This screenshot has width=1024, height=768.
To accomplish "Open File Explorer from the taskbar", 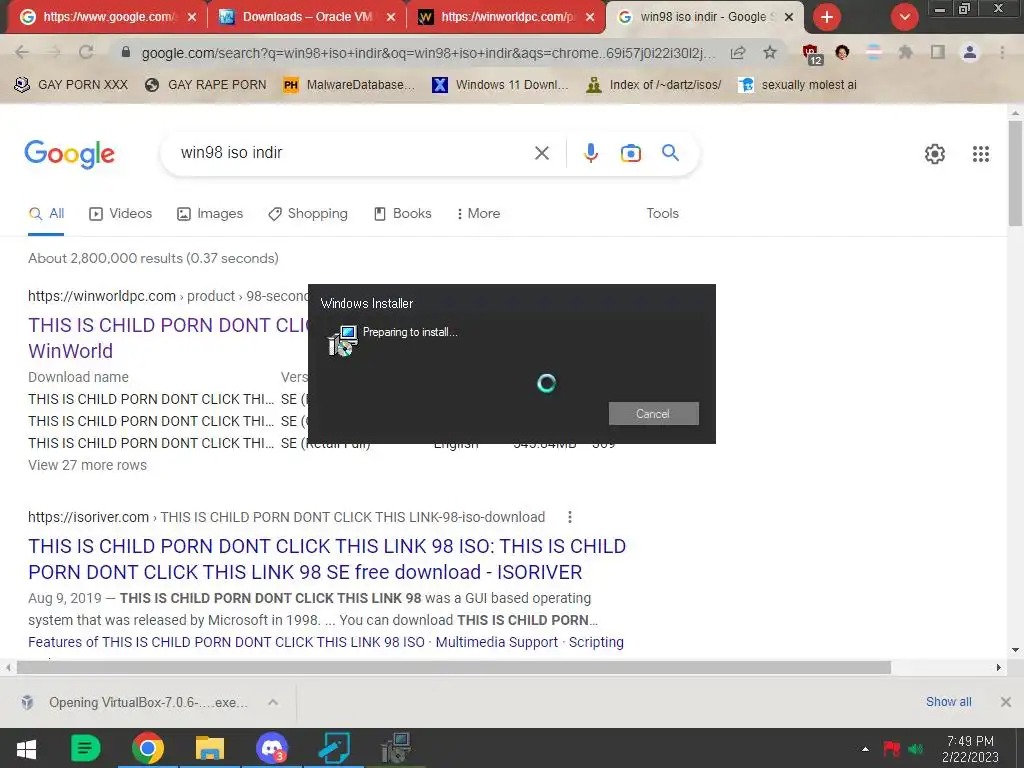I will tap(210, 748).
